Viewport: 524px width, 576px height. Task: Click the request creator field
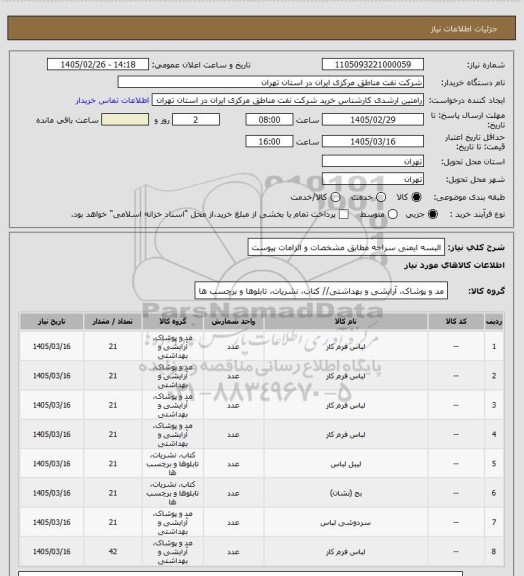[x=288, y=100]
